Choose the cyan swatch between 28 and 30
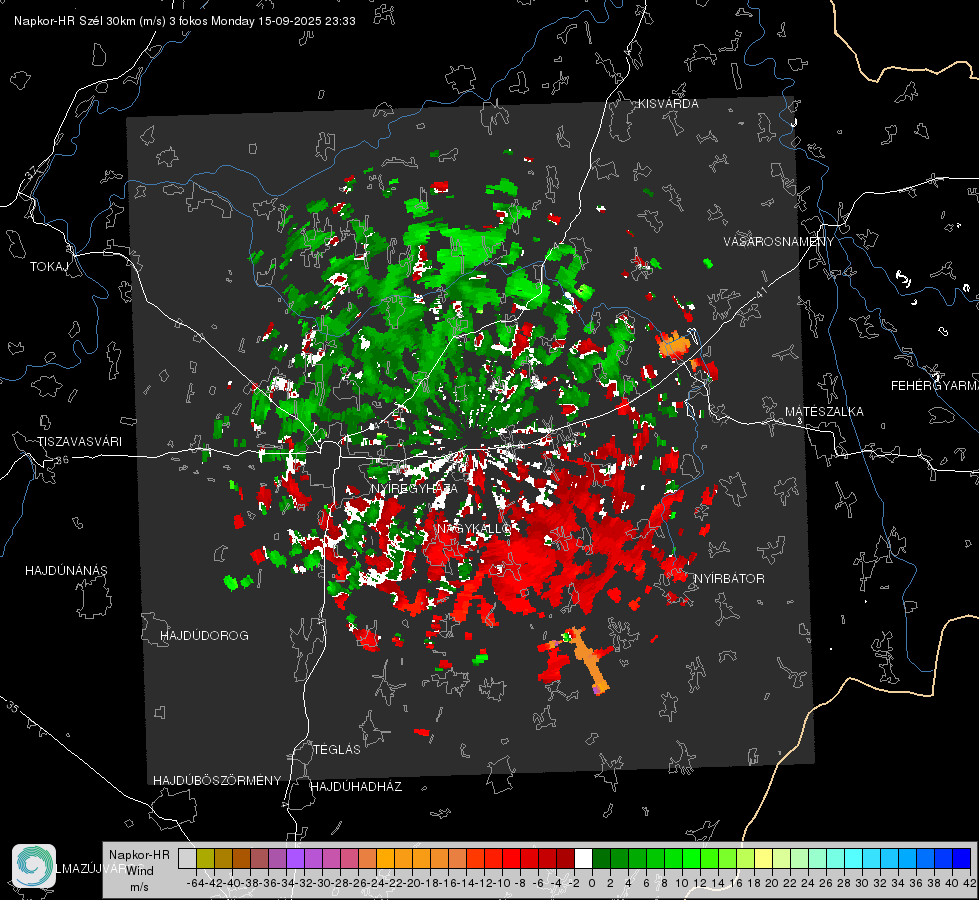The image size is (979, 900). [x=853, y=858]
